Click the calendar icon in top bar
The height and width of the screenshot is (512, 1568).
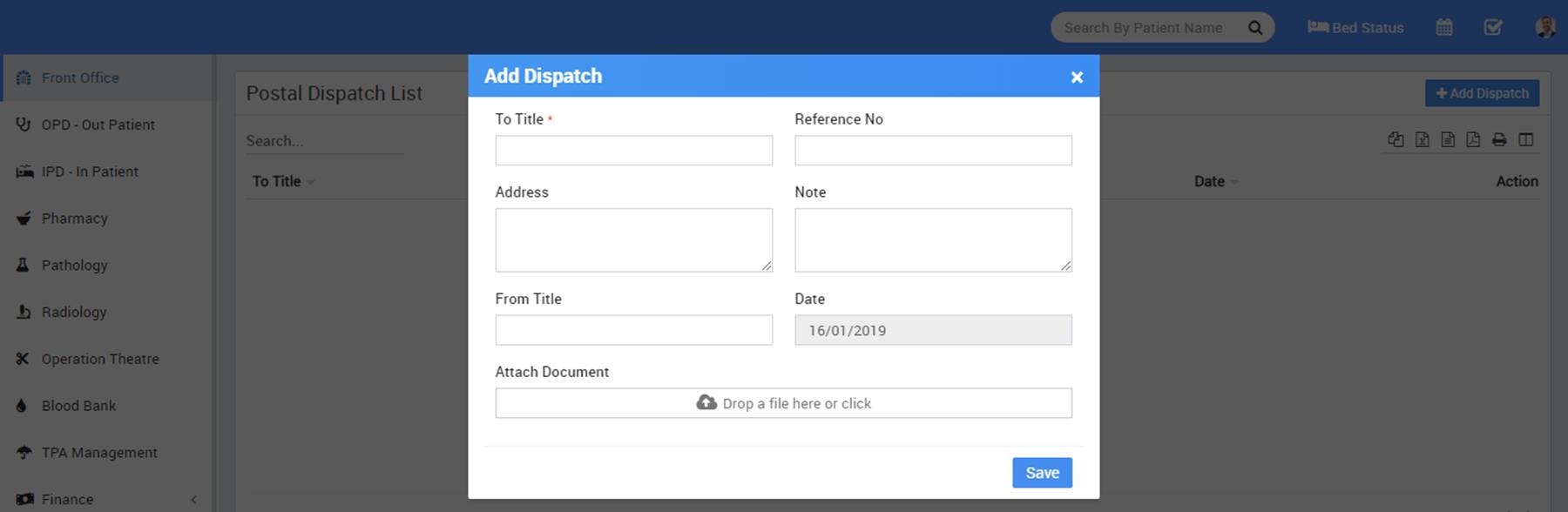tap(1443, 28)
